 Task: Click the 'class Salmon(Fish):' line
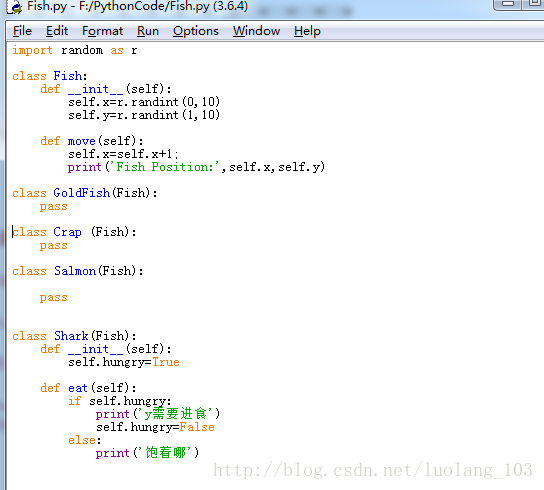click(78, 271)
